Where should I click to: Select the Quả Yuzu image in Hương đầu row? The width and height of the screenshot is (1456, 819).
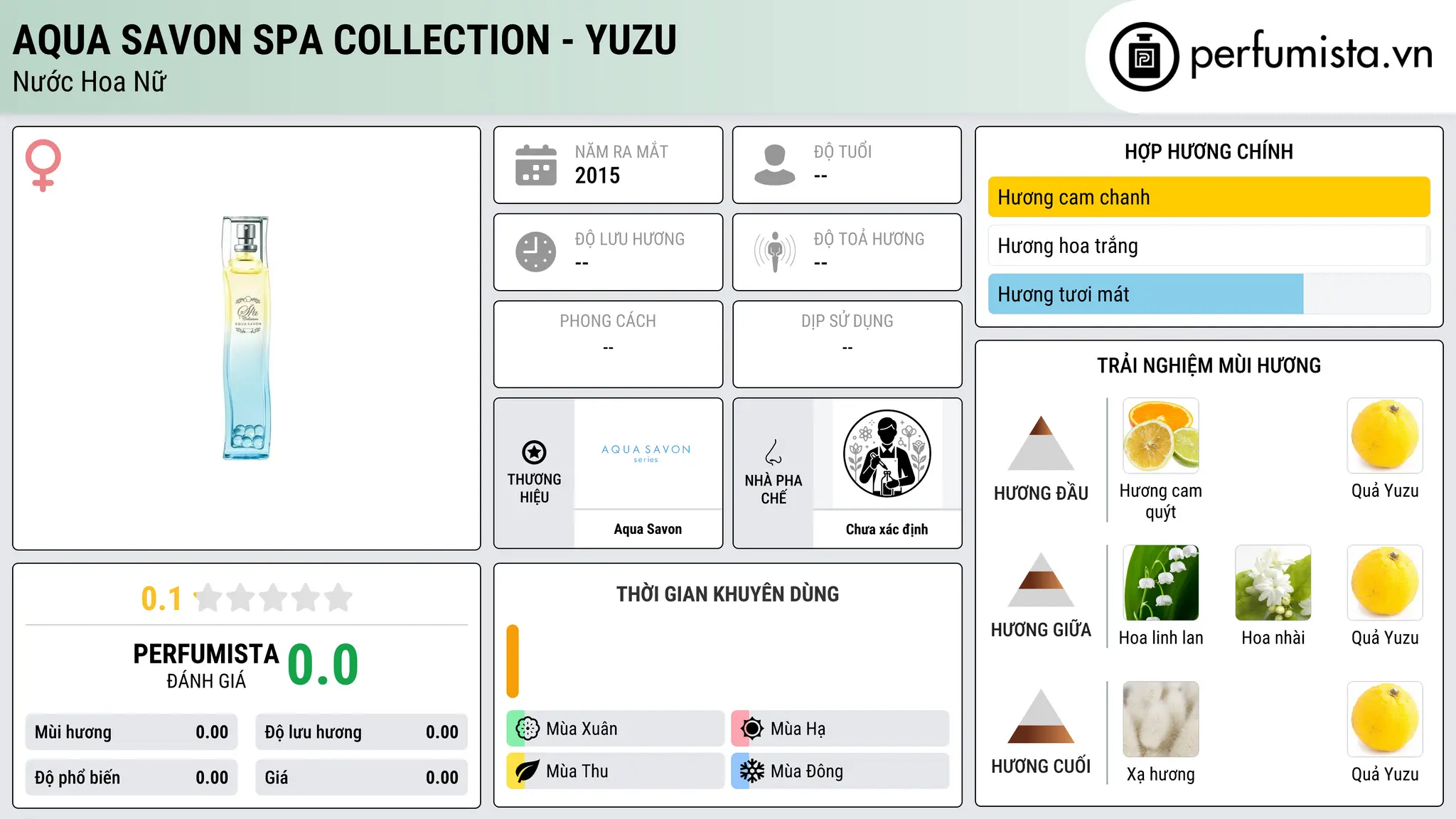click(x=1385, y=436)
